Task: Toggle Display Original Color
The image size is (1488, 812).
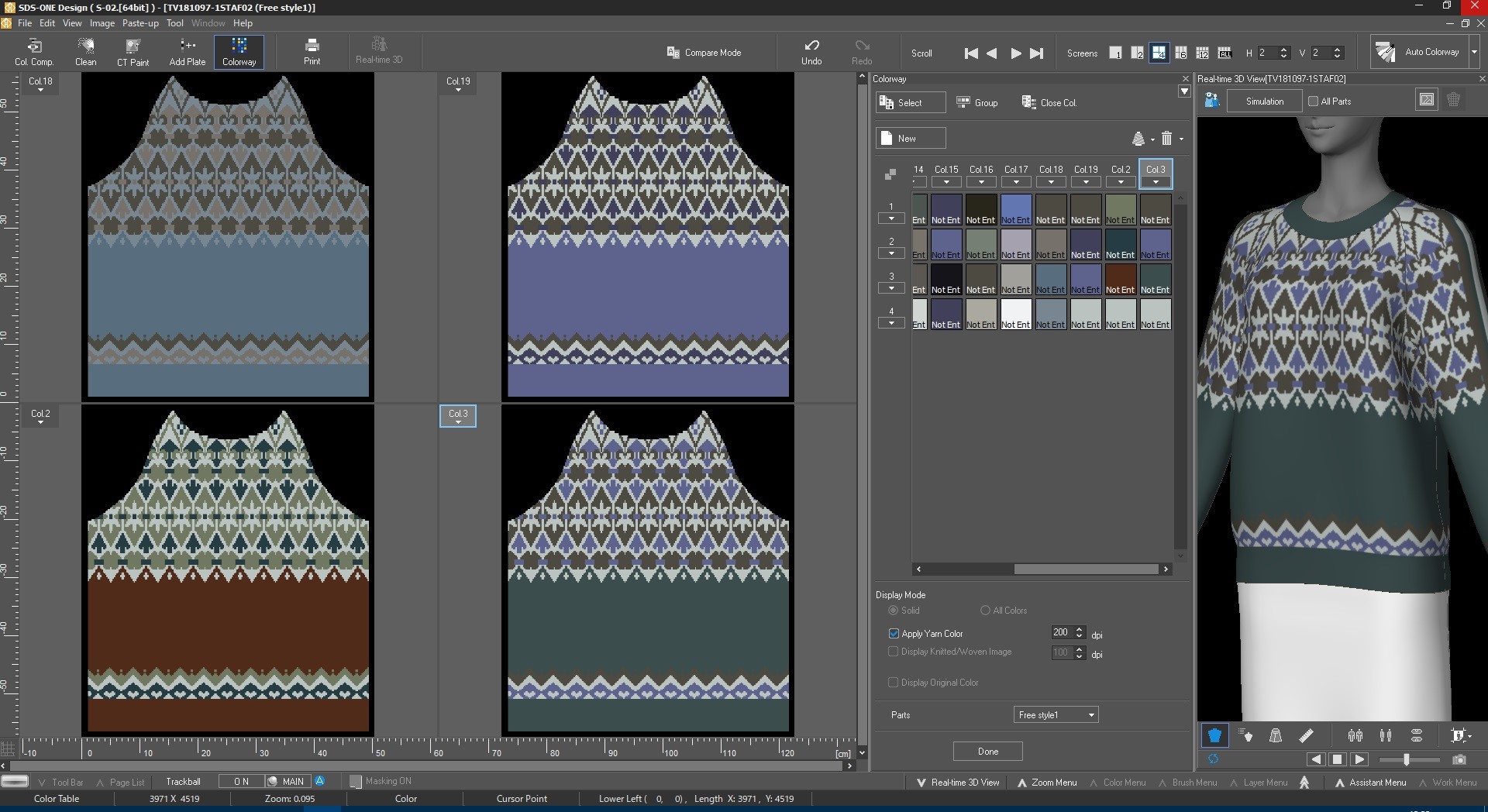Action: click(x=893, y=683)
